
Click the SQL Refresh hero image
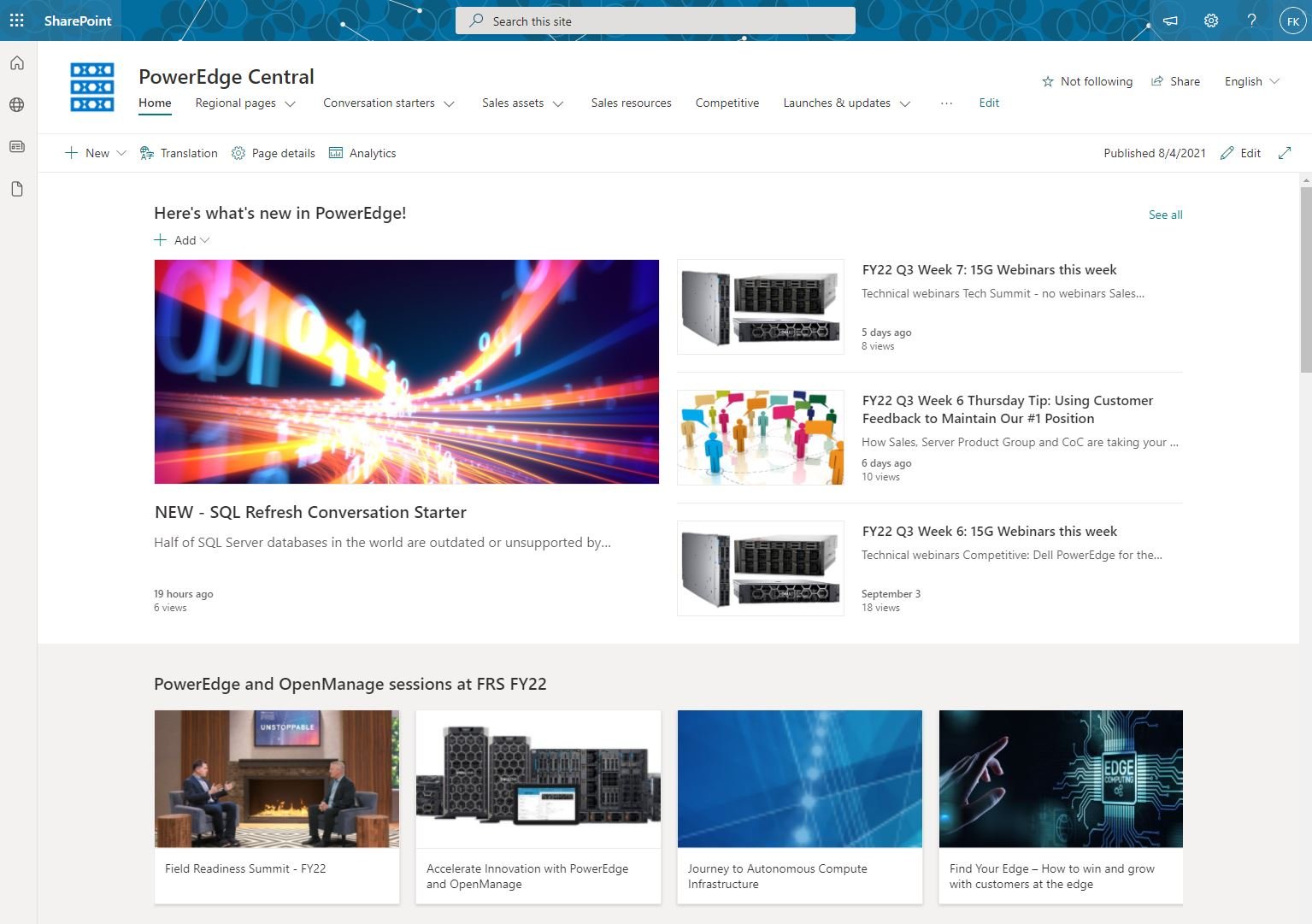tap(407, 372)
